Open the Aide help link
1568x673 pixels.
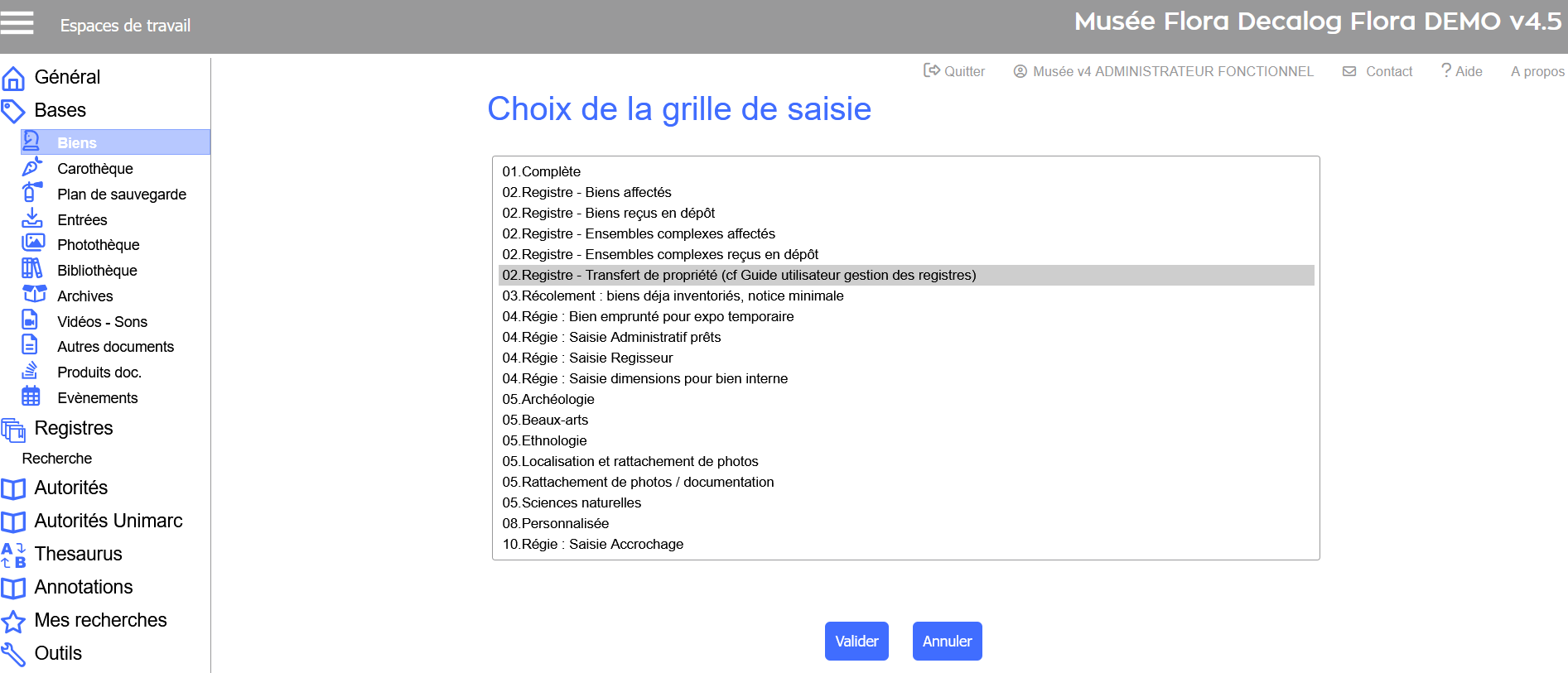pos(1462,71)
